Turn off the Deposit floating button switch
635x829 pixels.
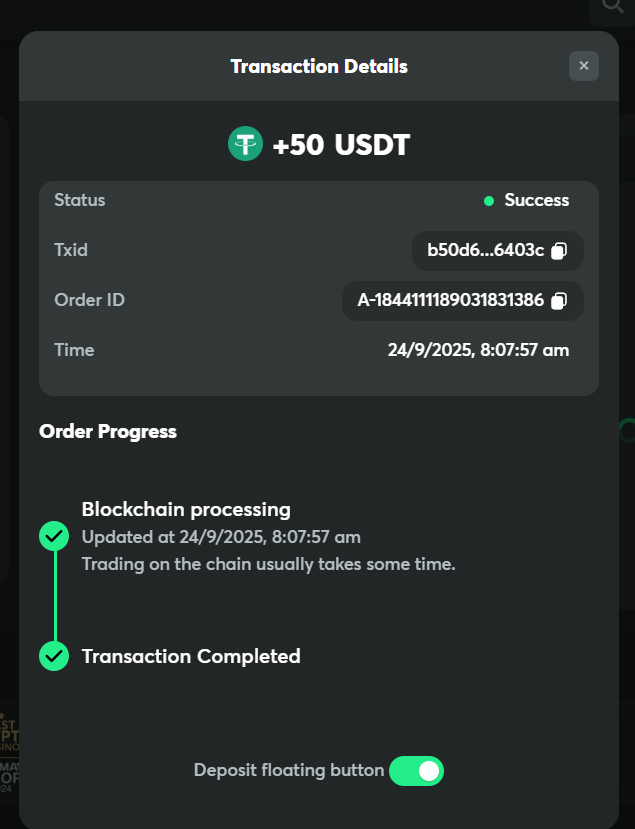coord(416,771)
